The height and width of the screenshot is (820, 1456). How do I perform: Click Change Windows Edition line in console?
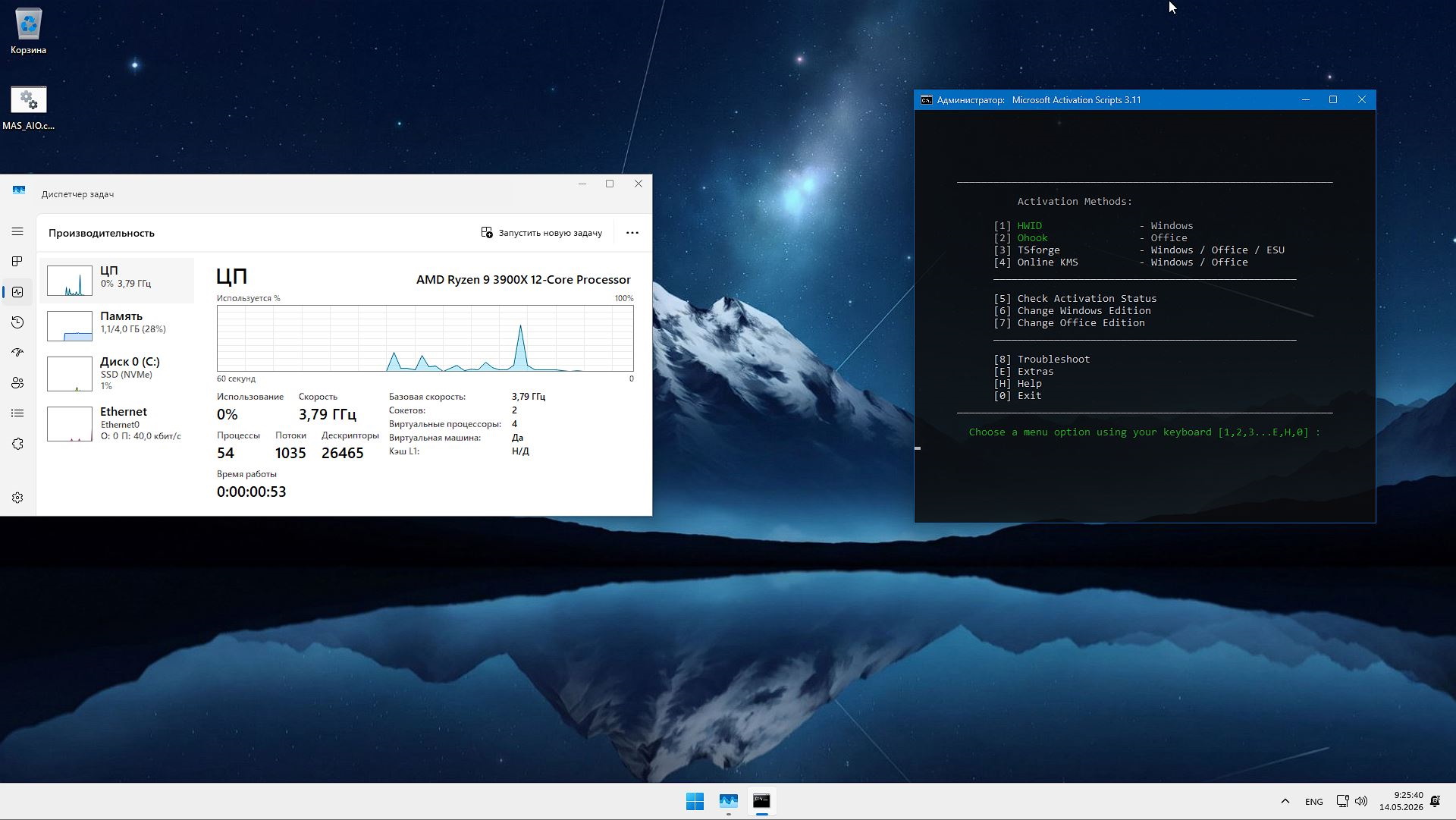pyautogui.click(x=1072, y=311)
